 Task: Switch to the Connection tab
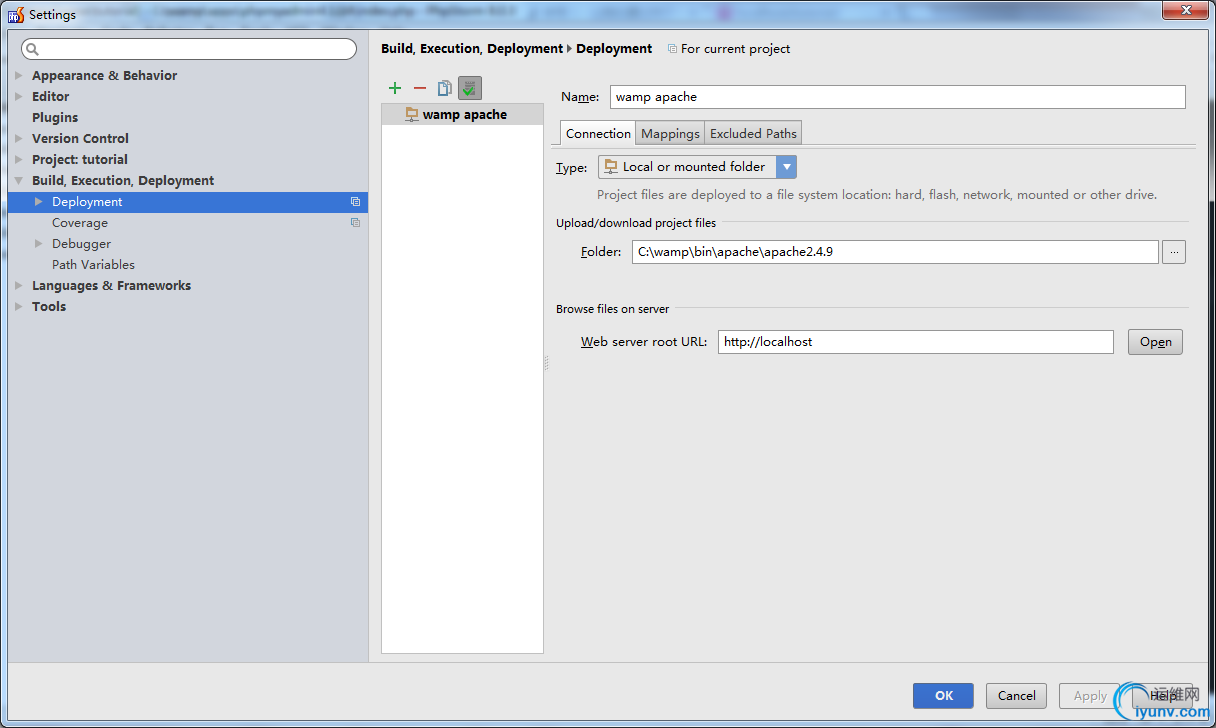[598, 134]
